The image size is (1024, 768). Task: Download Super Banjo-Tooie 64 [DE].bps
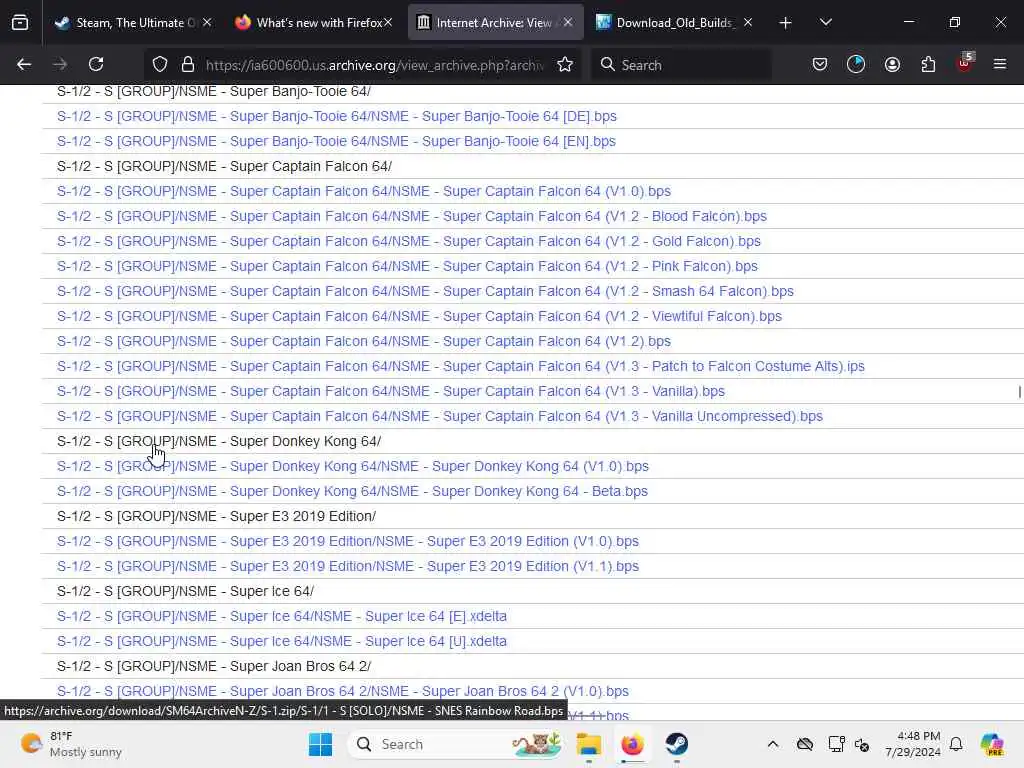pos(336,116)
